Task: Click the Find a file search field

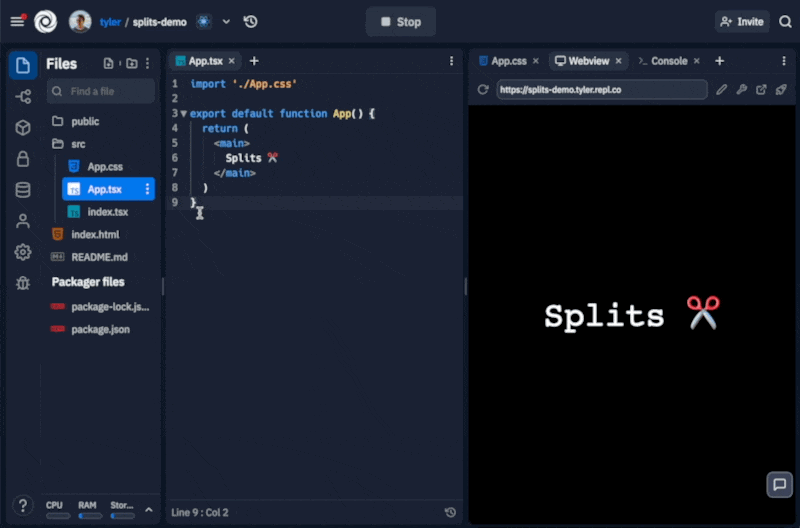Action: [105, 91]
